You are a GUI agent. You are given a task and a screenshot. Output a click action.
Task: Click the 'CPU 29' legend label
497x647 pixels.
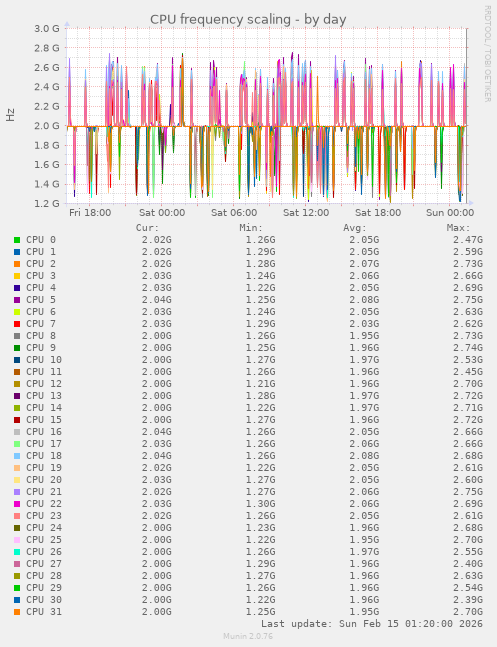[44, 588]
